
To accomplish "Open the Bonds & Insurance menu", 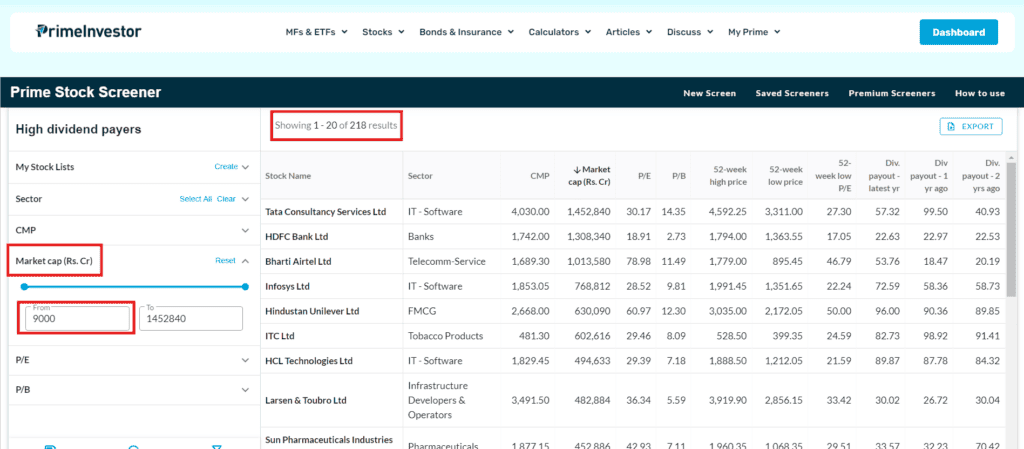I will 466,32.
